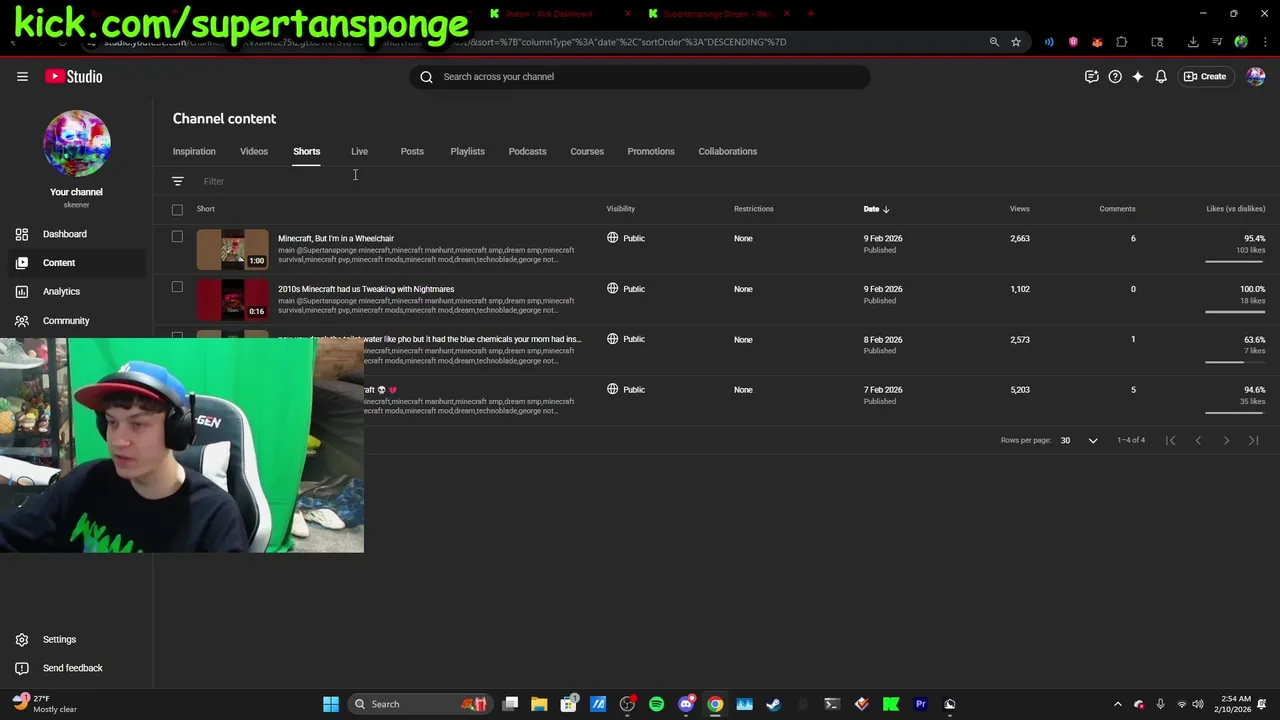Open the Chrome three-dot menu

pos(1263,42)
